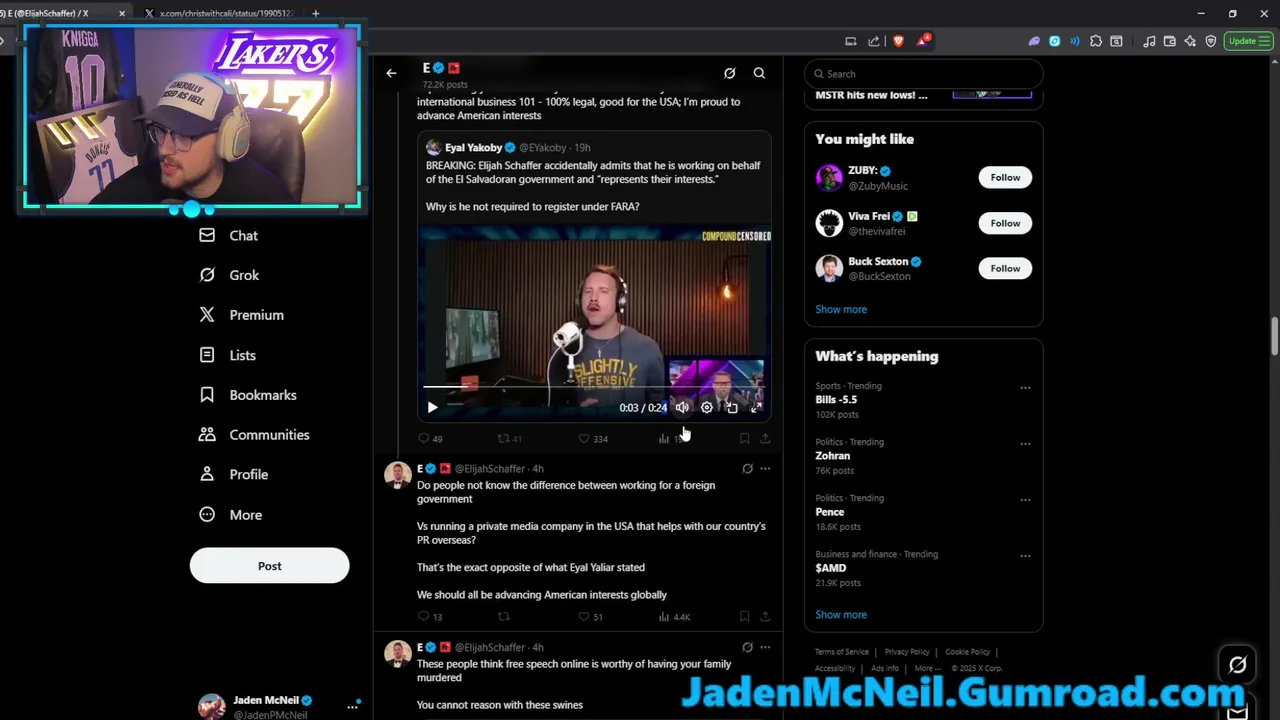The height and width of the screenshot is (720, 1280).
Task: Open Brave VPN shield icon in toolbar
Action: click(1211, 41)
